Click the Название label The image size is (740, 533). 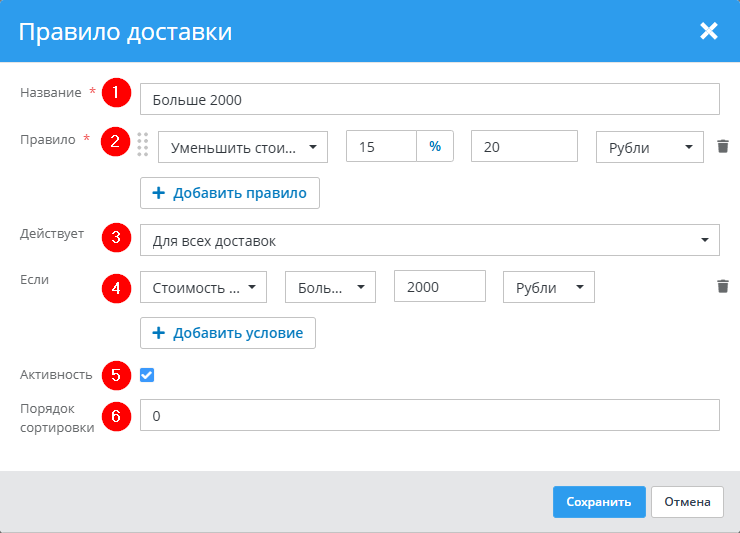[x=50, y=93]
